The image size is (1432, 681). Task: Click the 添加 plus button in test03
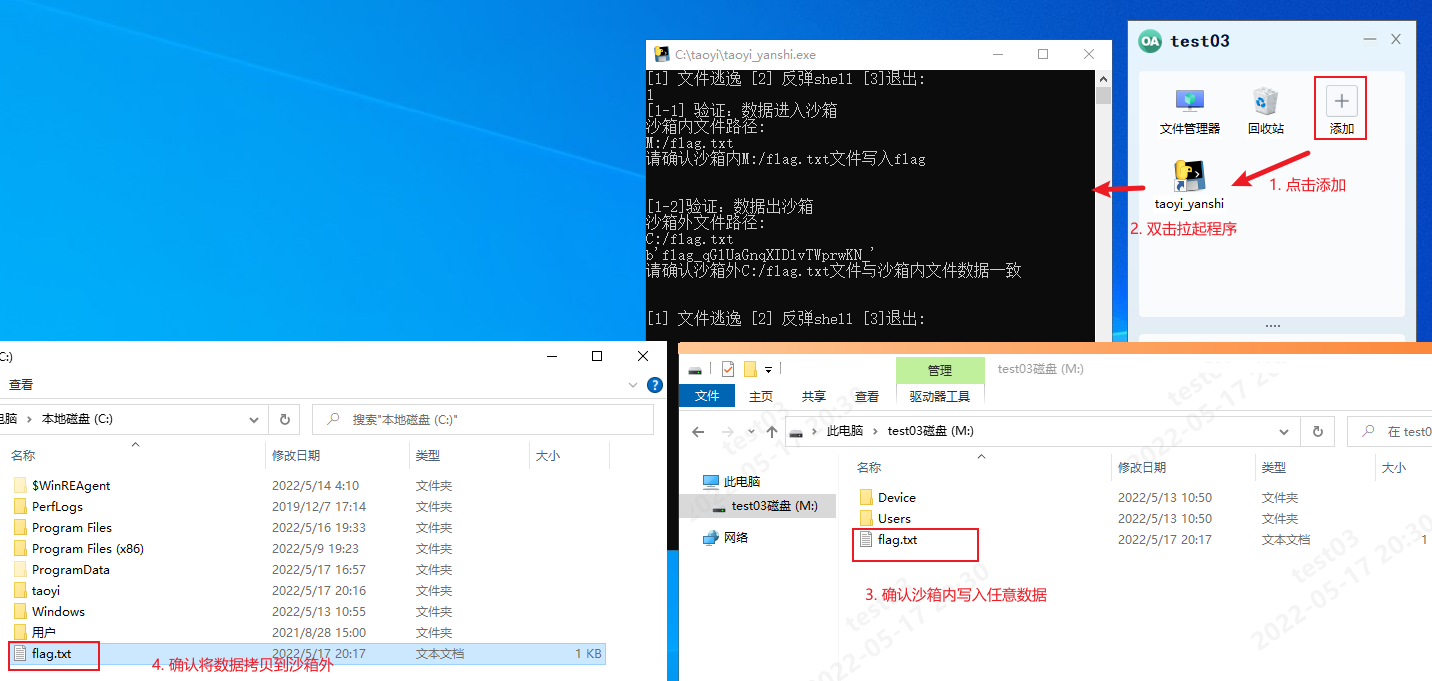[x=1341, y=109]
